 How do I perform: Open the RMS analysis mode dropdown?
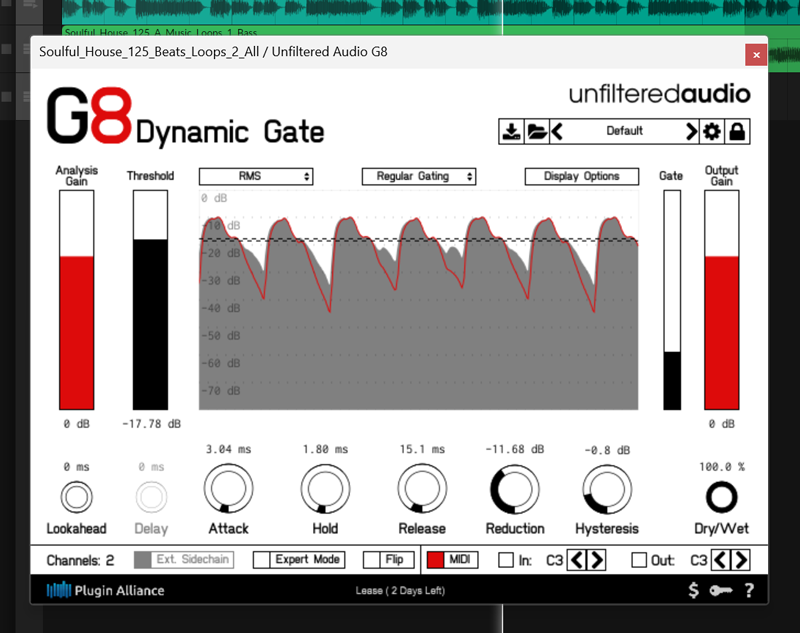click(x=256, y=176)
